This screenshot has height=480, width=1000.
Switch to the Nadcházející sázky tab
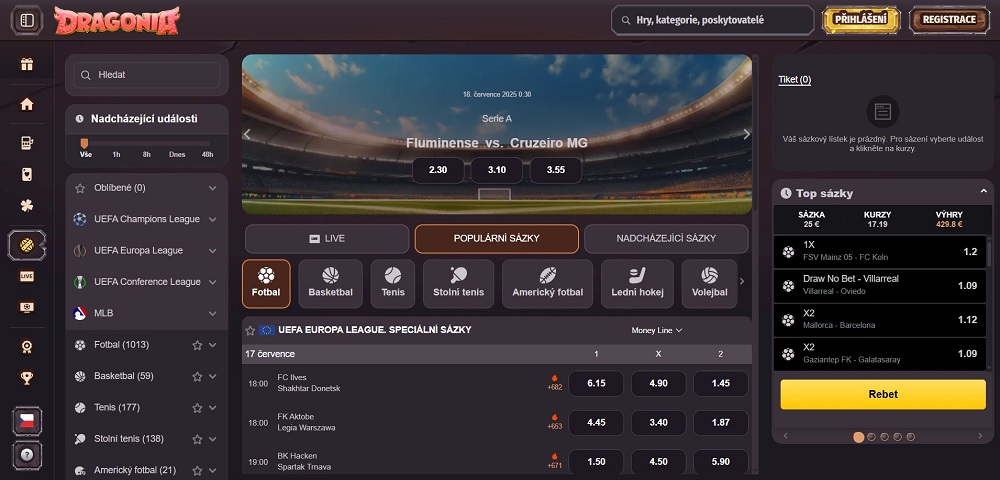pyautogui.click(x=666, y=238)
